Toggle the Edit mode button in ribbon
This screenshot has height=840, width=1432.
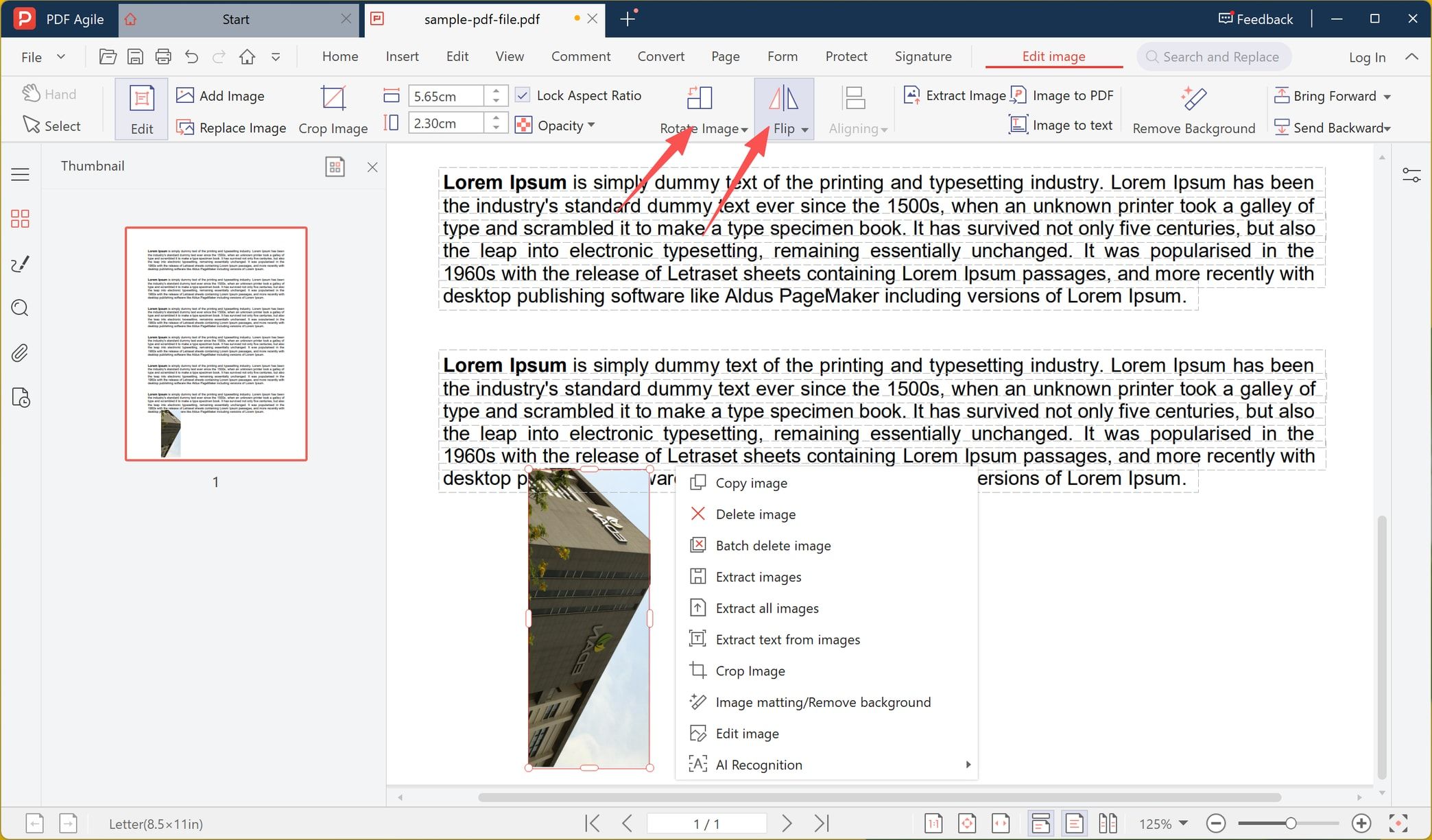tap(141, 110)
